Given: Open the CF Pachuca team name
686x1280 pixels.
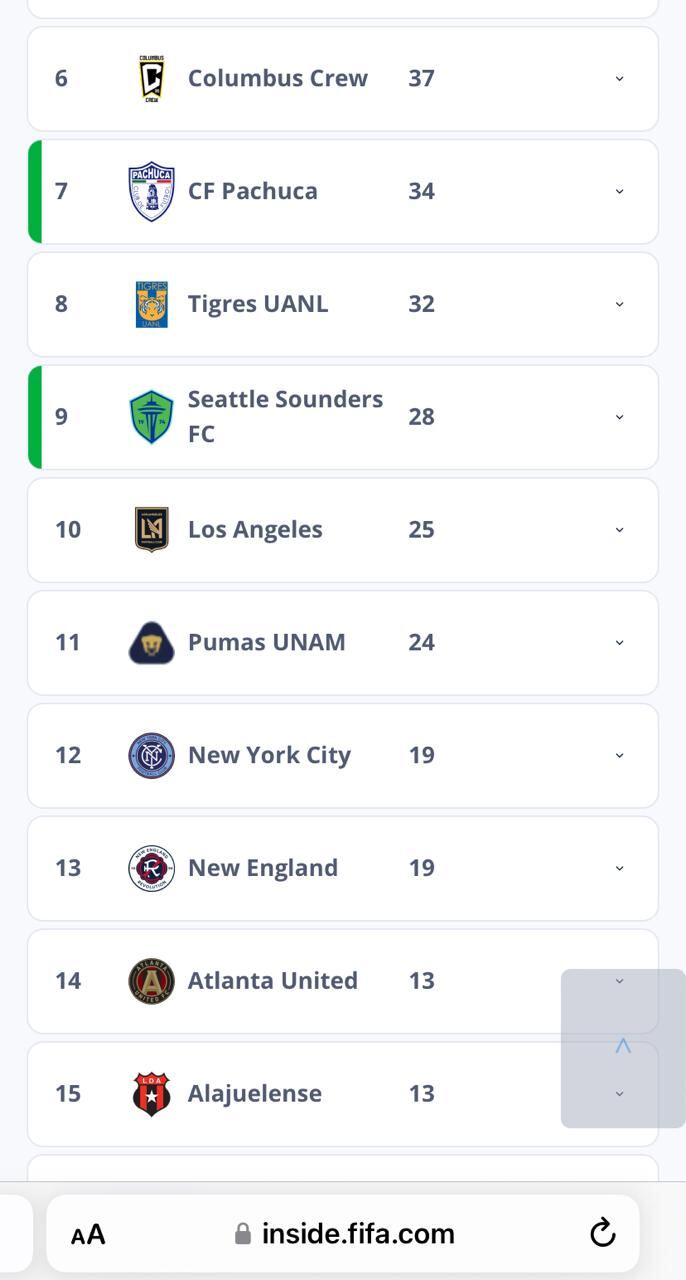Looking at the screenshot, I should (x=254, y=191).
